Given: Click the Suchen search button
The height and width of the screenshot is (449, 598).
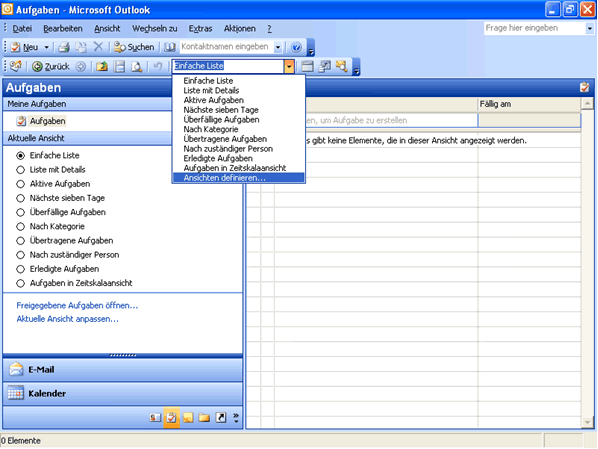Looking at the screenshot, I should pos(134,47).
